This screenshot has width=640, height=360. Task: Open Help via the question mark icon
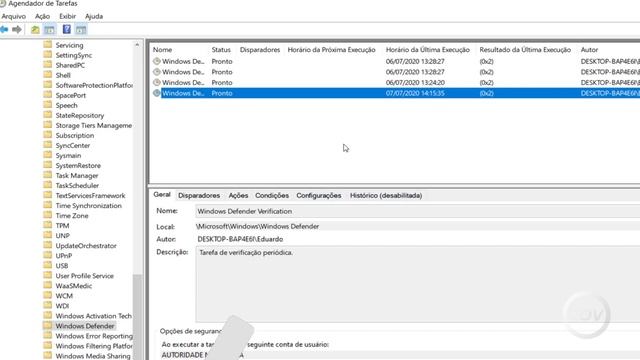pyautogui.click(x=67, y=29)
